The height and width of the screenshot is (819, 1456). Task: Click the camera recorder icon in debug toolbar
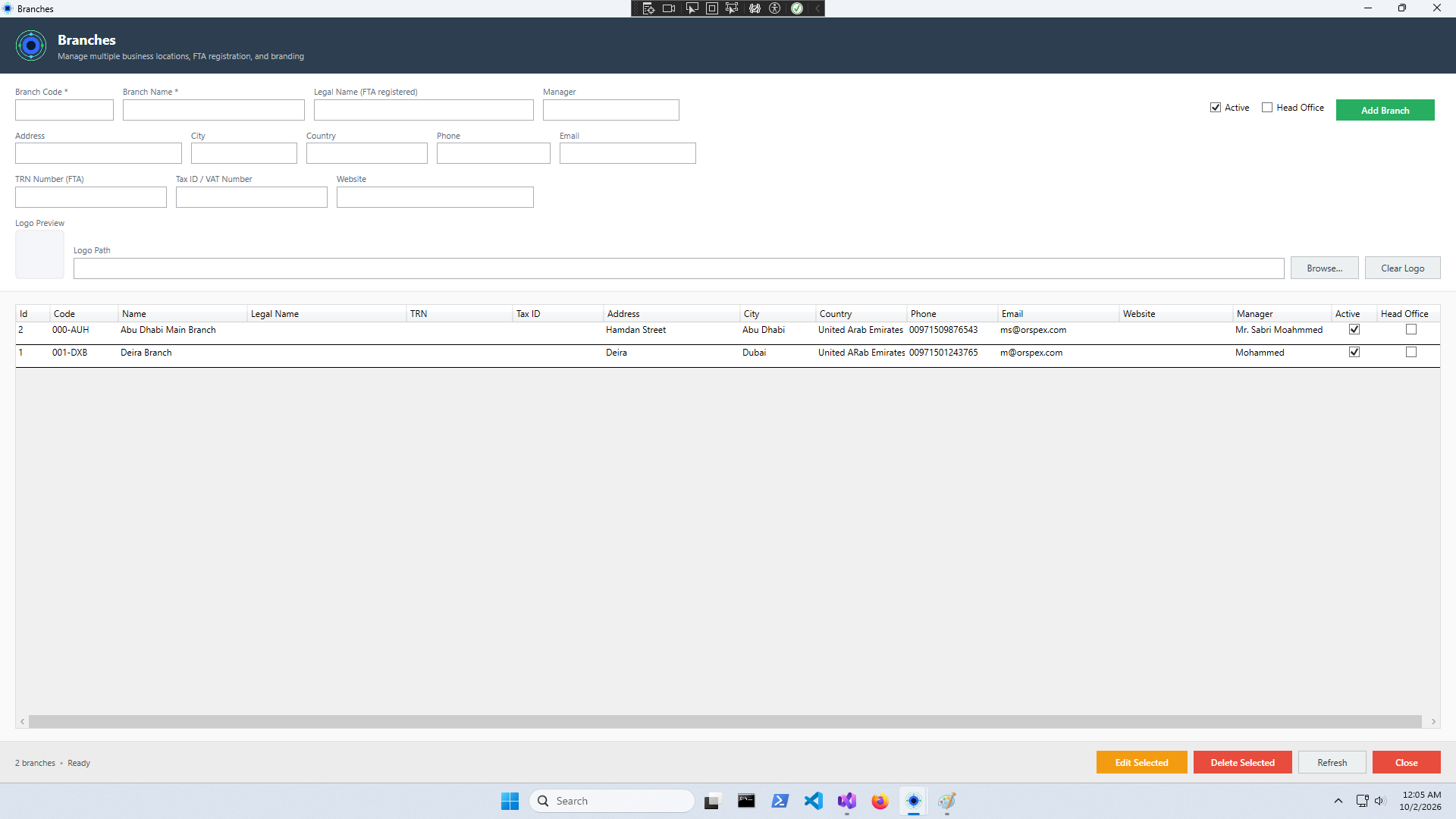click(x=669, y=8)
